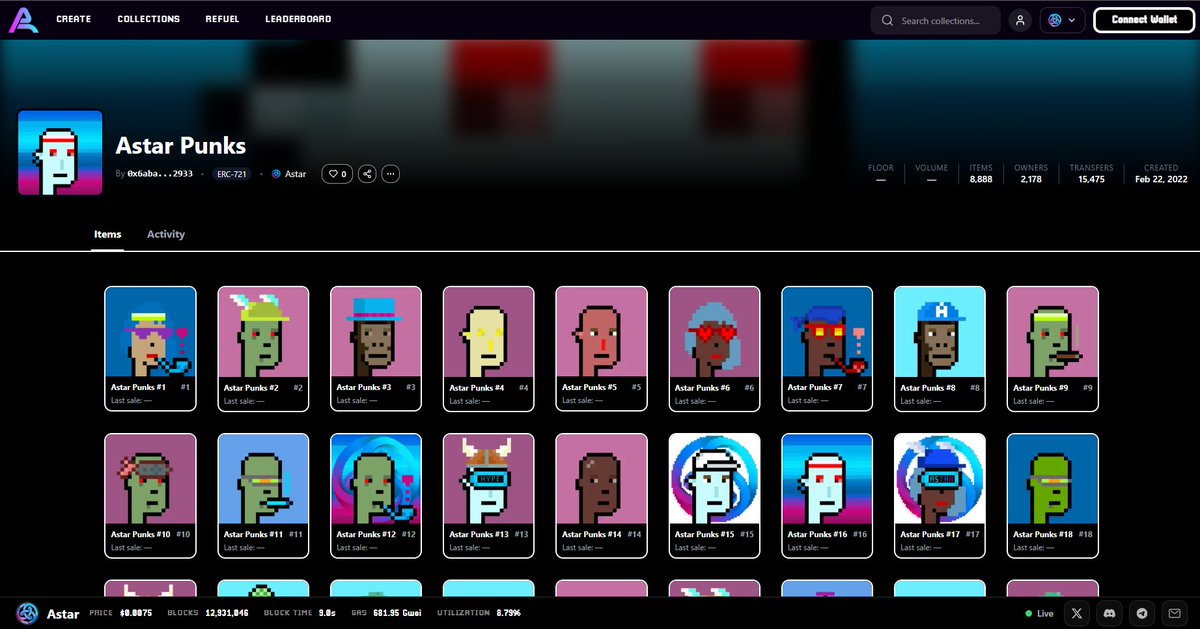Like the collection with heart button

(336, 174)
